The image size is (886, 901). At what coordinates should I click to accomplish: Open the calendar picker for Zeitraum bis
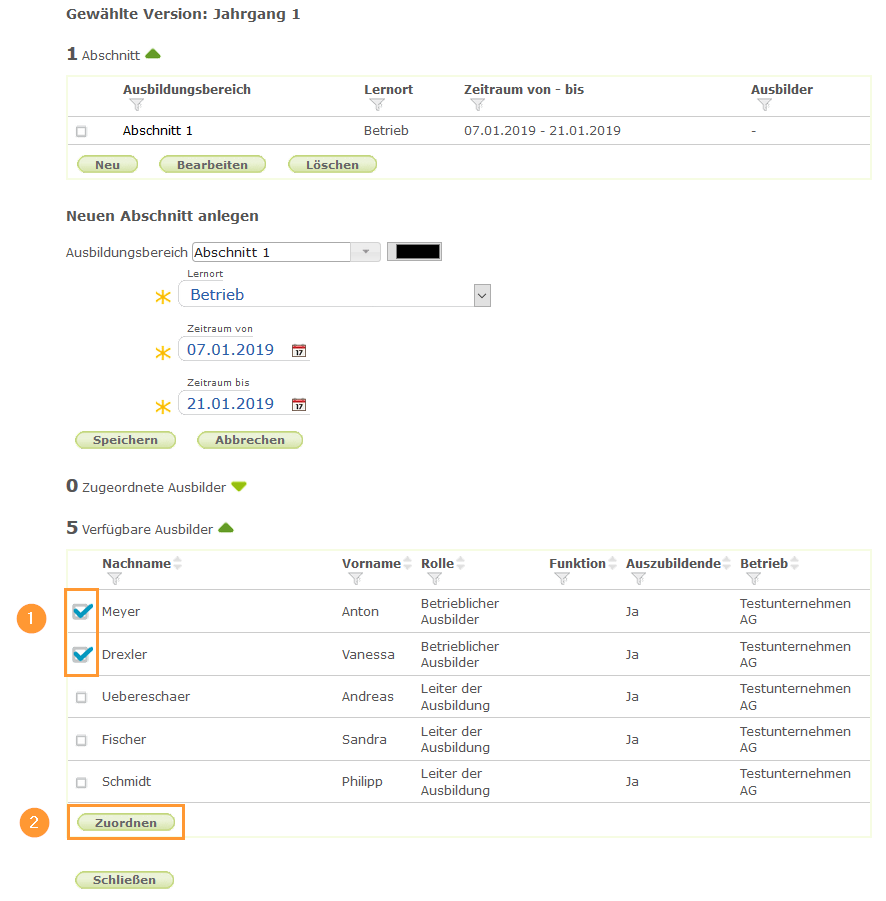(298, 404)
